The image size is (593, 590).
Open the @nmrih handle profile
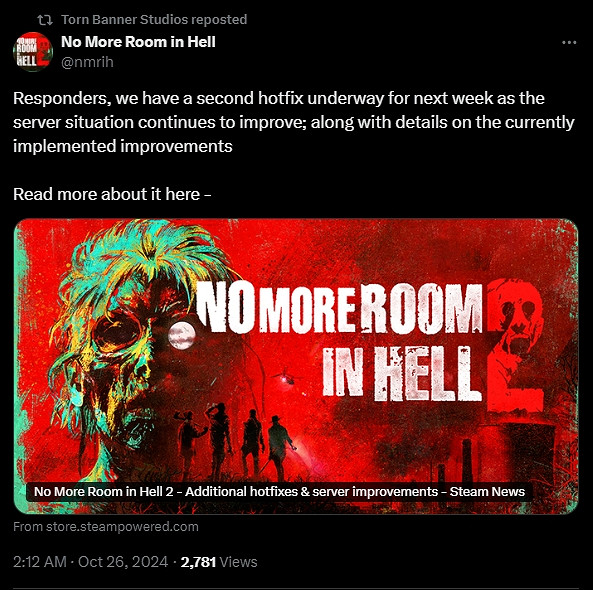87,62
